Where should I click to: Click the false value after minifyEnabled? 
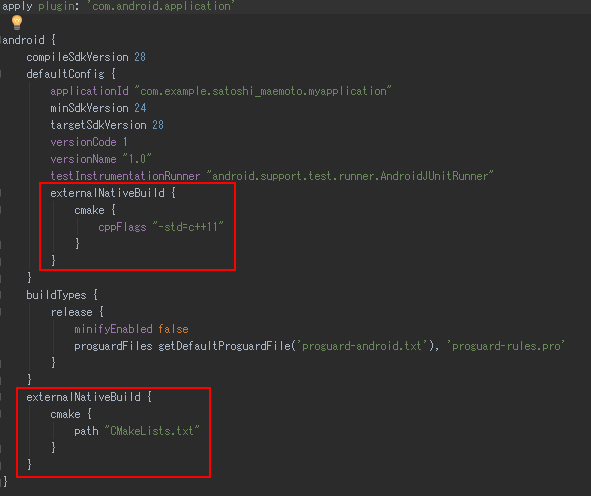click(x=173, y=329)
